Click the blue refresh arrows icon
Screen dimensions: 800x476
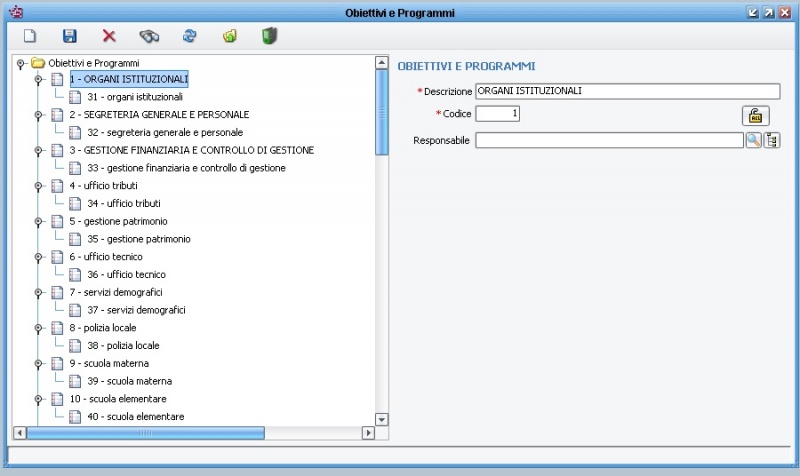click(x=189, y=36)
